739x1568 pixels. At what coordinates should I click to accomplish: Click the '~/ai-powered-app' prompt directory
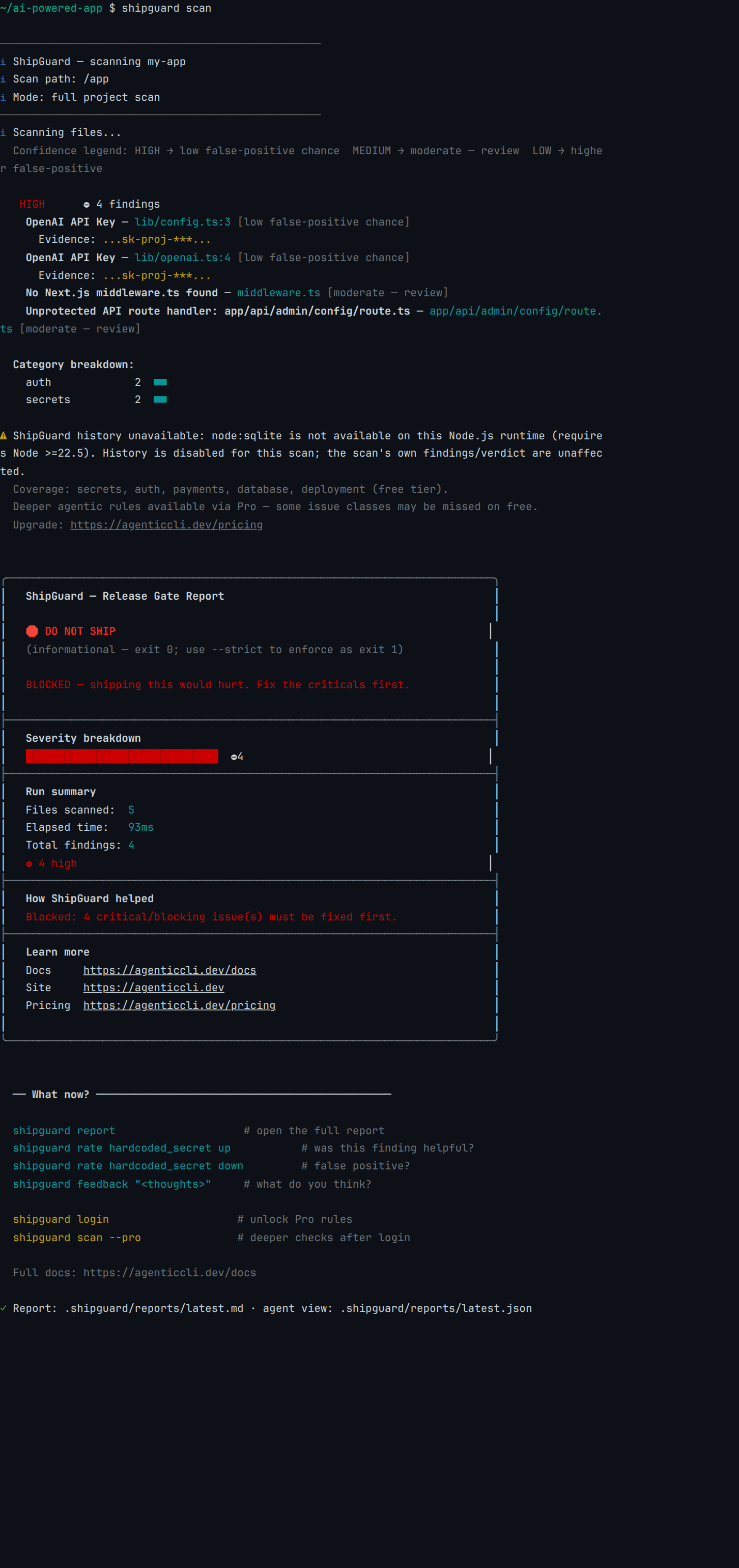coord(51,9)
